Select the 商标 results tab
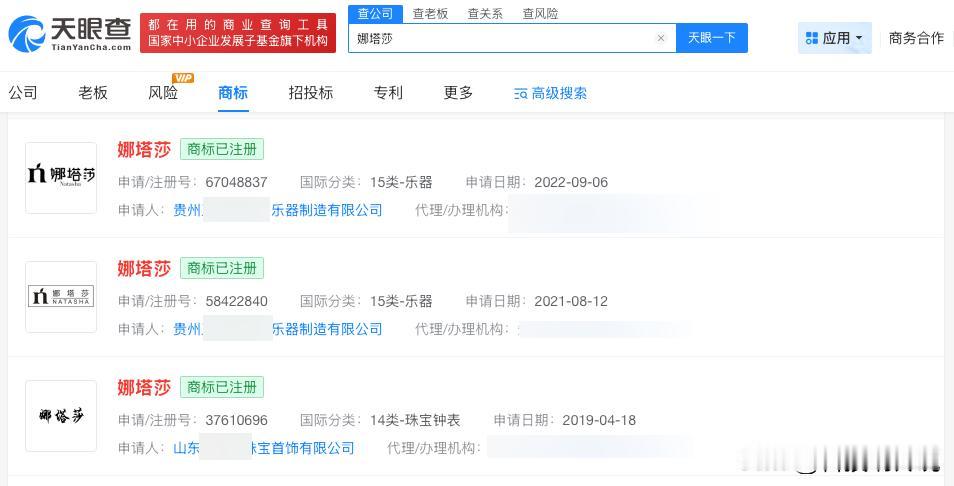 tap(233, 92)
